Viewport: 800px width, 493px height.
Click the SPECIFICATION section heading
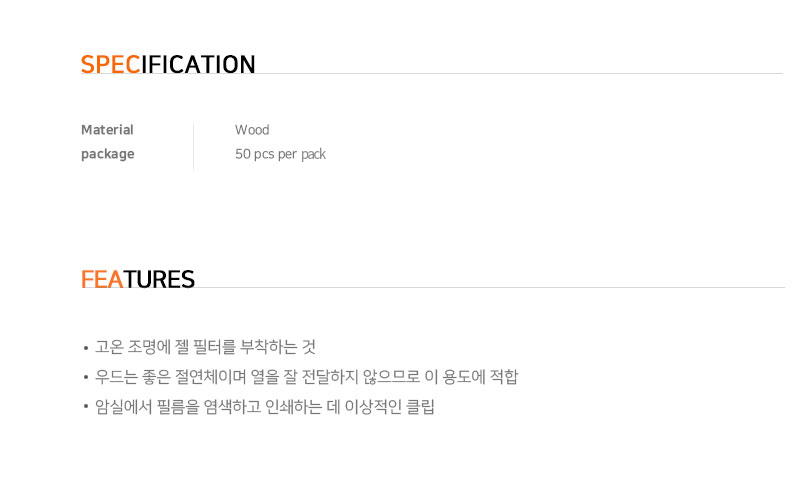[168, 65]
